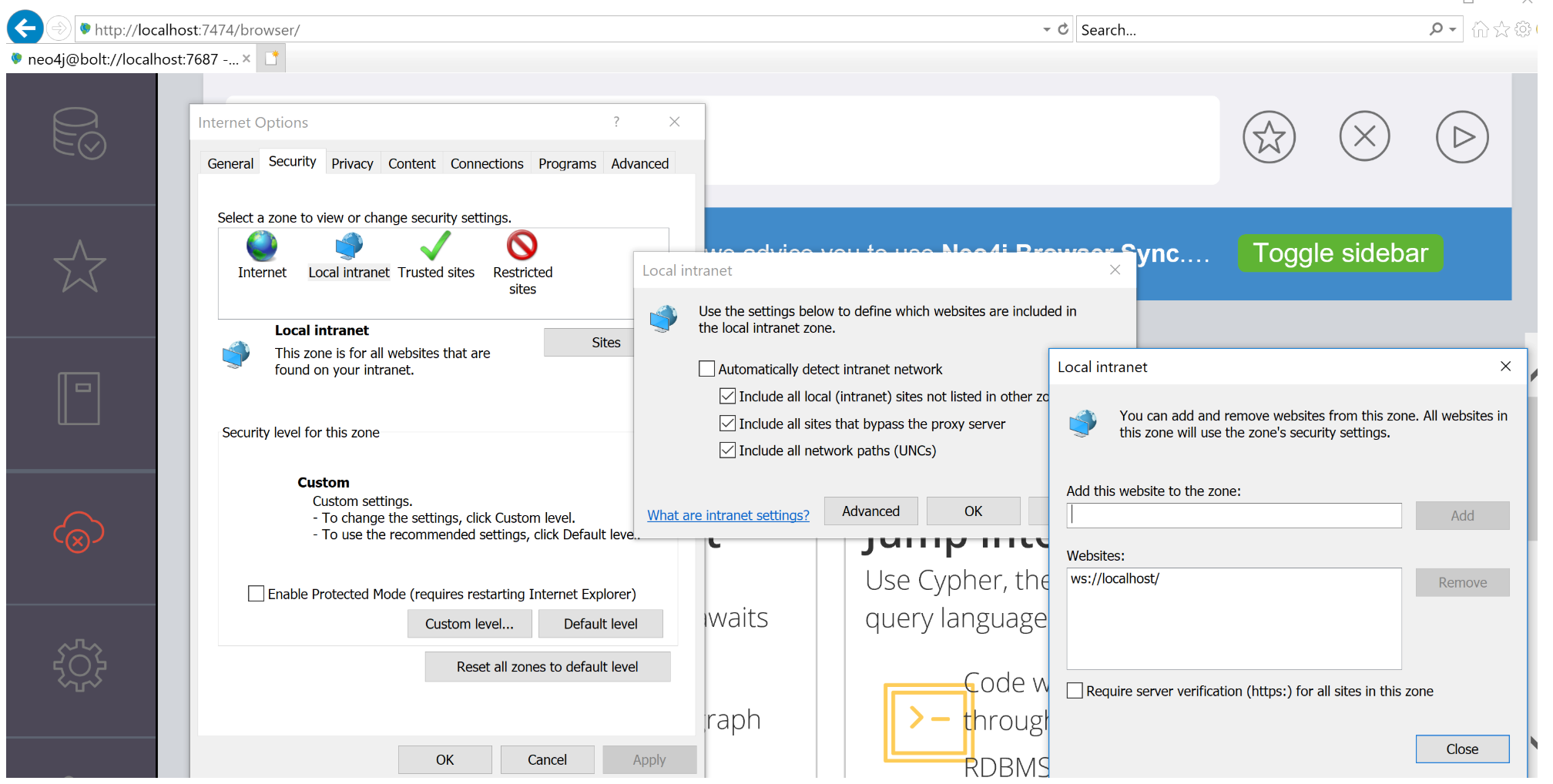Click the Toggle sidebar button
Viewport: 1553px width, 784px height.
tap(1340, 253)
